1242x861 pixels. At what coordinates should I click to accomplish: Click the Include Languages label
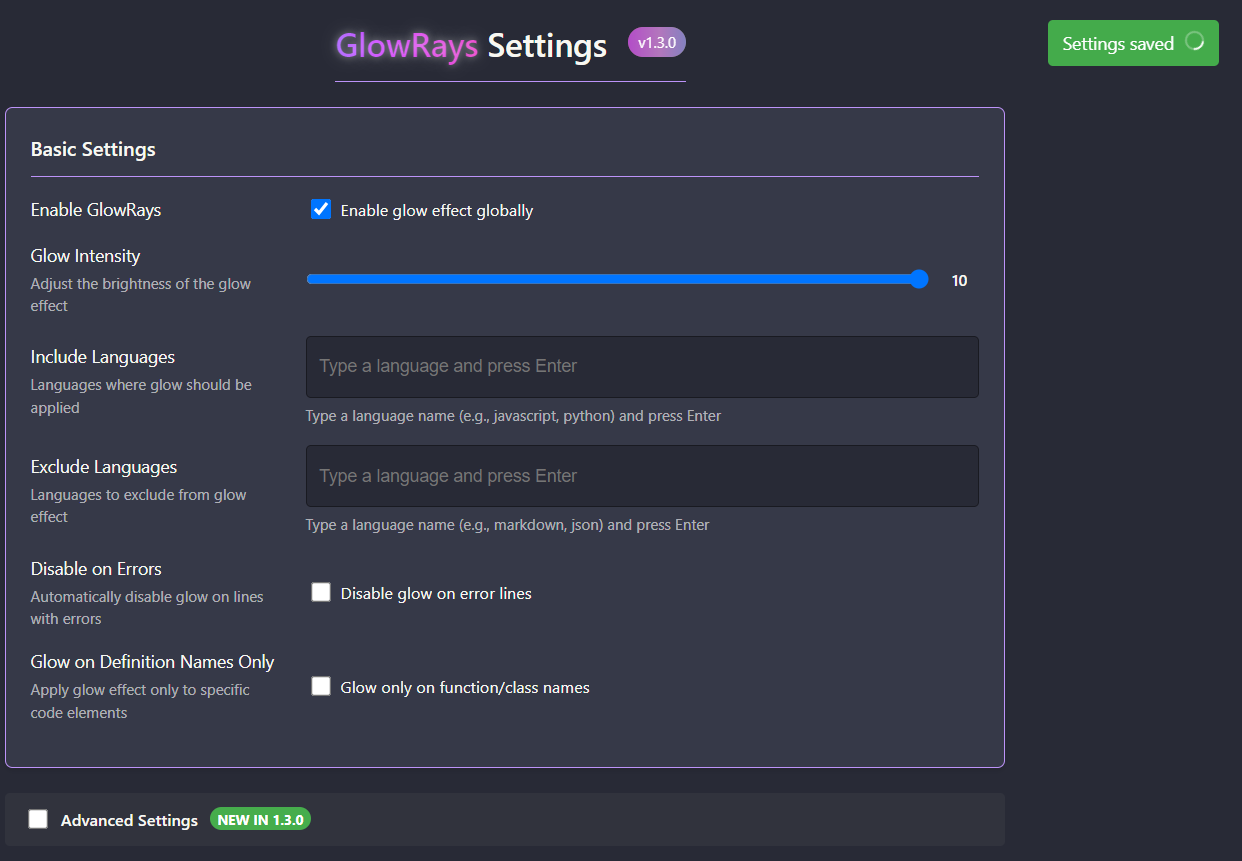pyautogui.click(x=103, y=357)
